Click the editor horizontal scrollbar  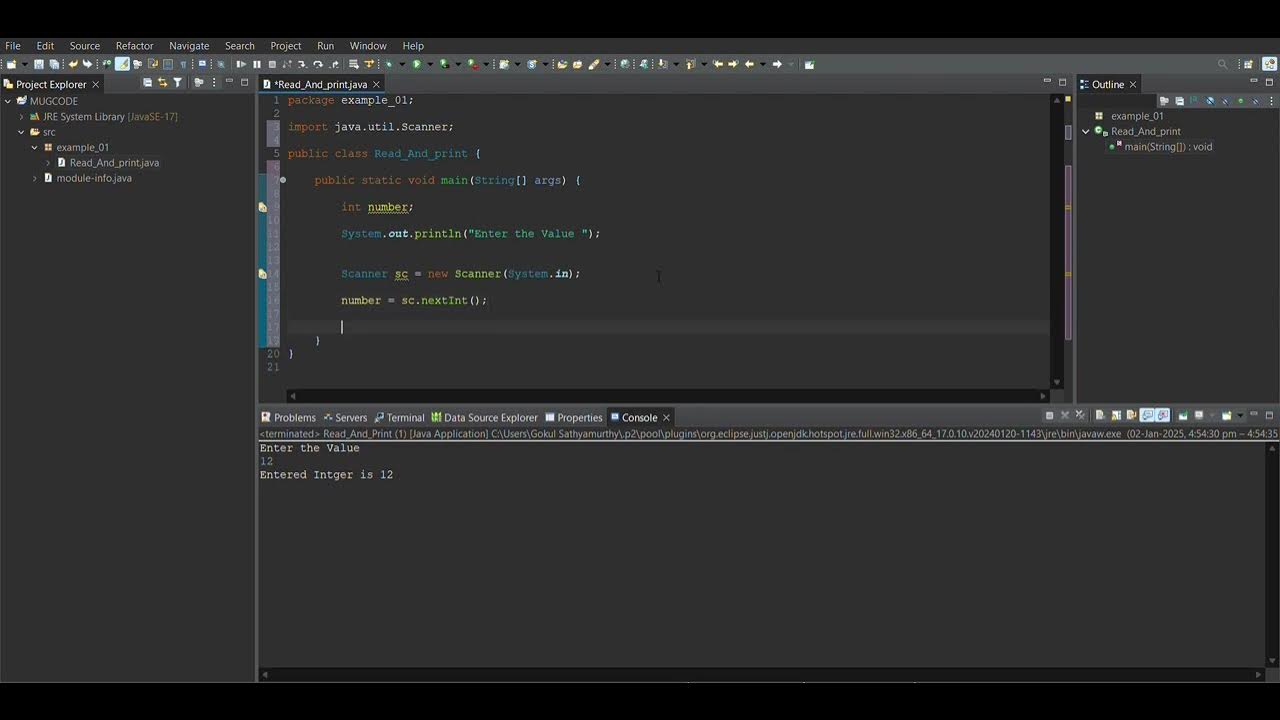(667, 395)
